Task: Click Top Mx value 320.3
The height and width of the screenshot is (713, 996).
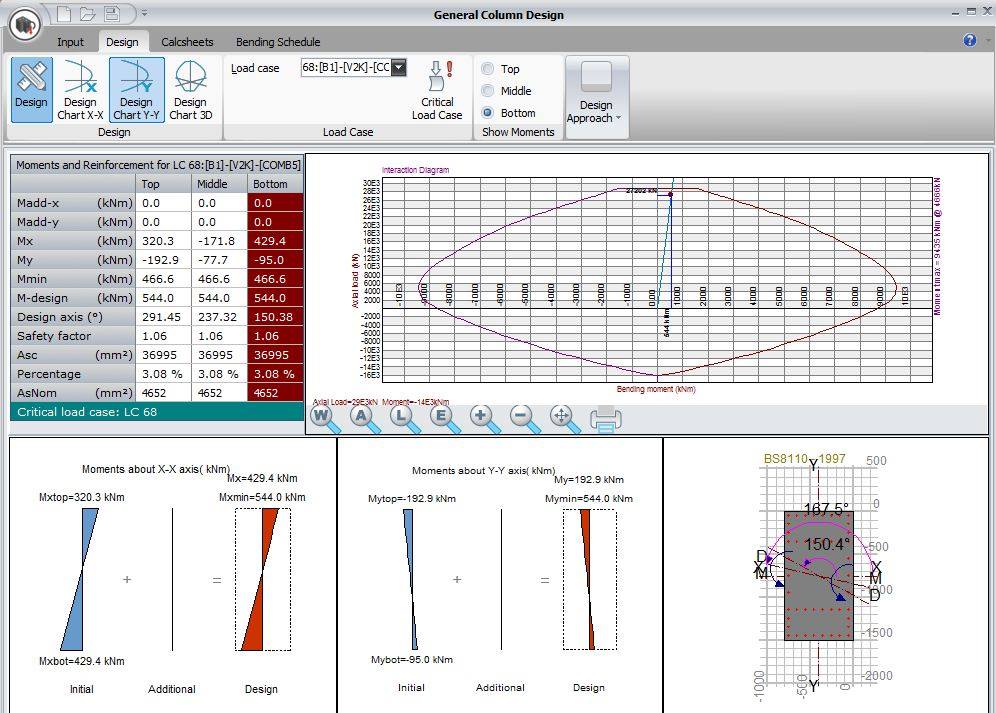Action: [x=163, y=241]
